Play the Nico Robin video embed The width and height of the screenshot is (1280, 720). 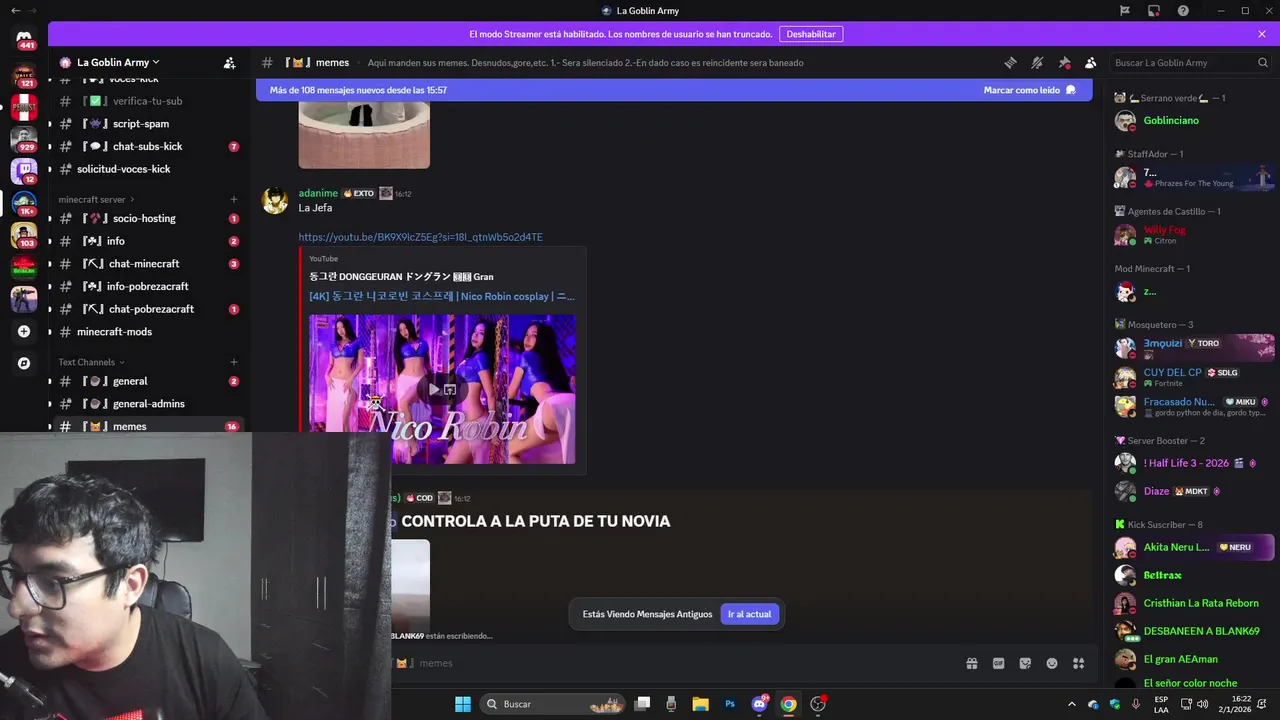point(434,389)
